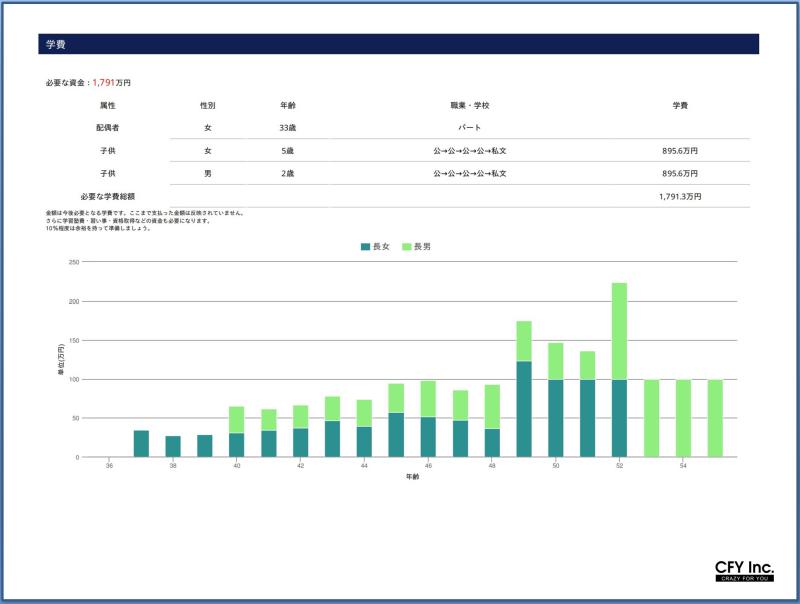
Task: Click the tallest bar at age 52
Action: [619, 330]
